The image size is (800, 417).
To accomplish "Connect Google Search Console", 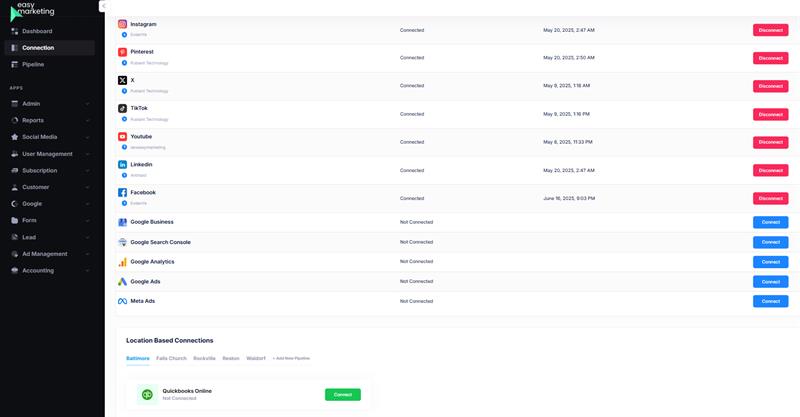I will (x=770, y=242).
